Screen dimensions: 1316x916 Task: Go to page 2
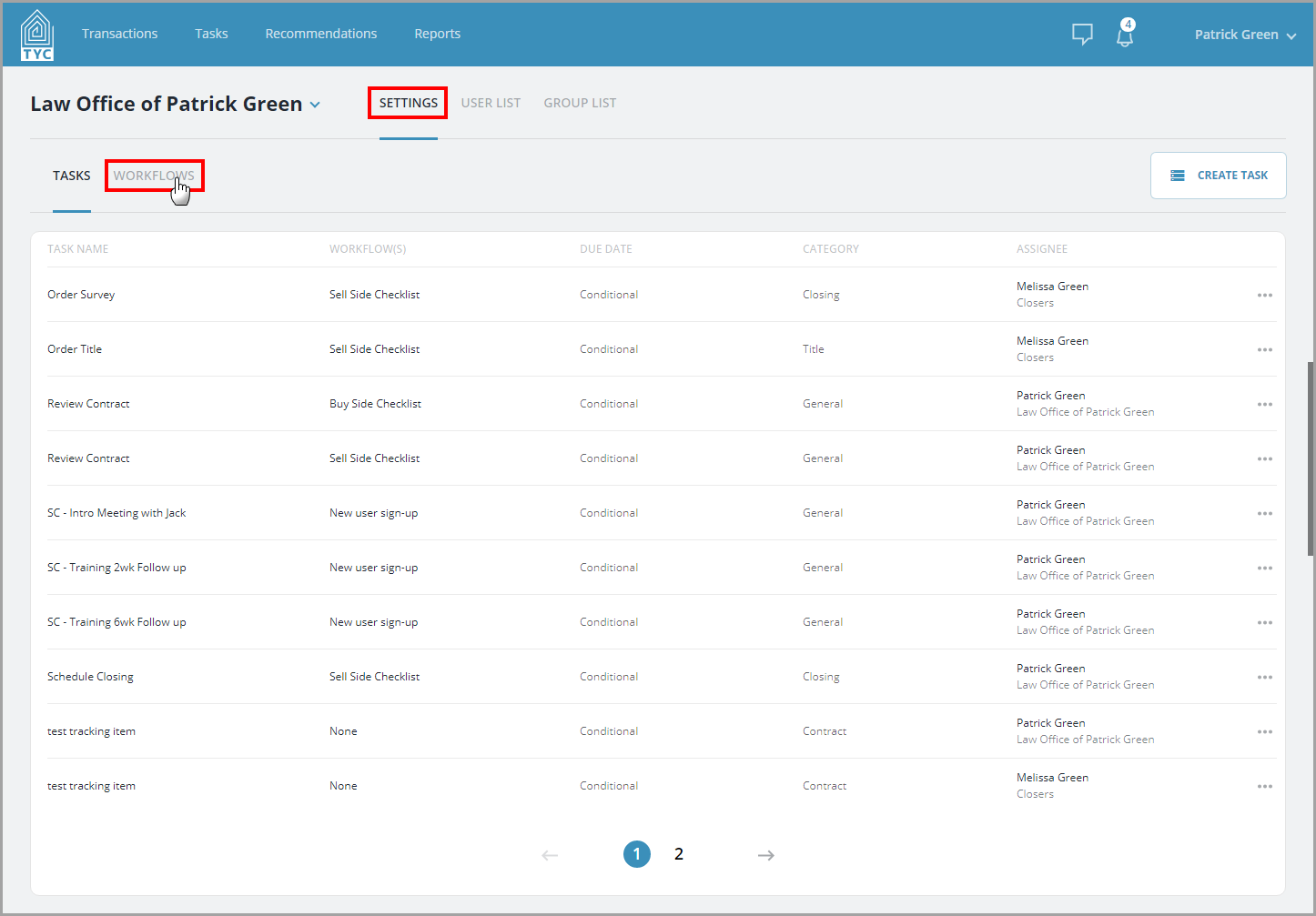679,854
